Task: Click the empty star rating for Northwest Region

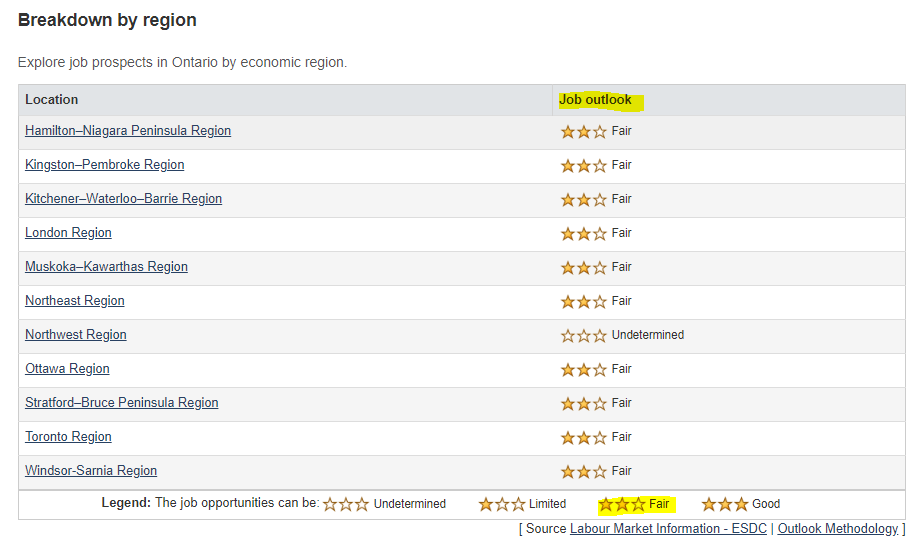Action: coord(584,336)
